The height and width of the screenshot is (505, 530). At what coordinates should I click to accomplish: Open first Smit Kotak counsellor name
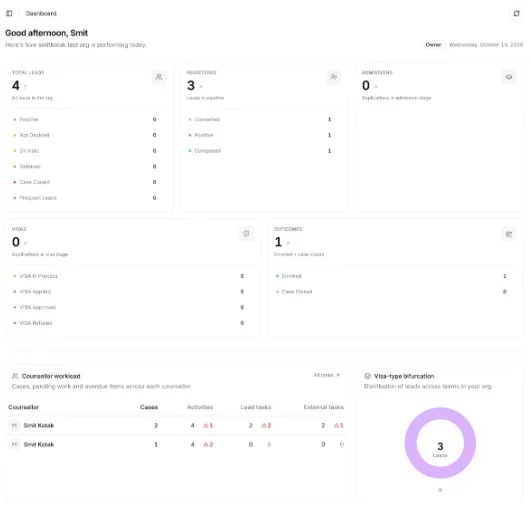39,425
